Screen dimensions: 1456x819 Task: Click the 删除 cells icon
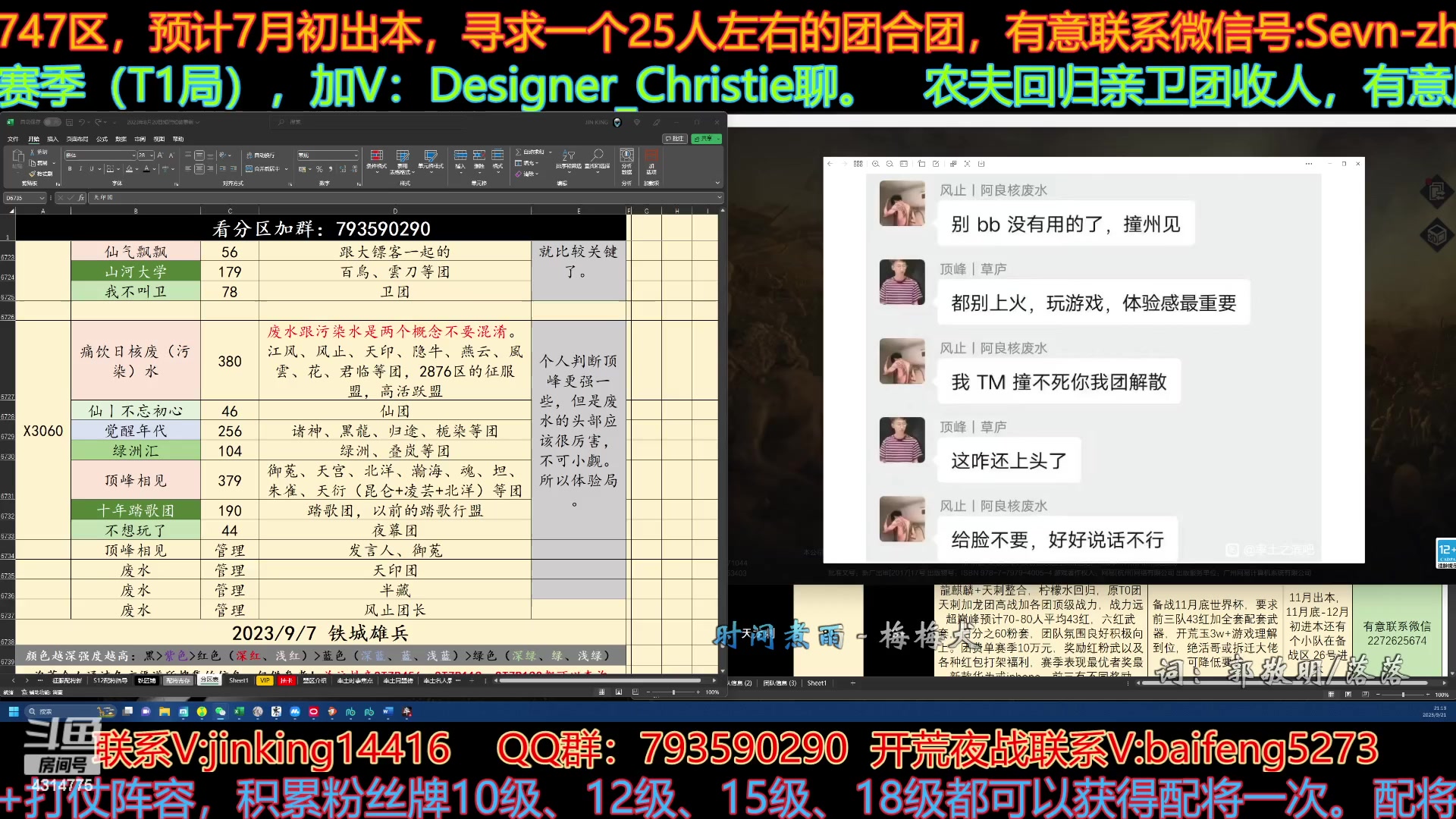coord(479,155)
